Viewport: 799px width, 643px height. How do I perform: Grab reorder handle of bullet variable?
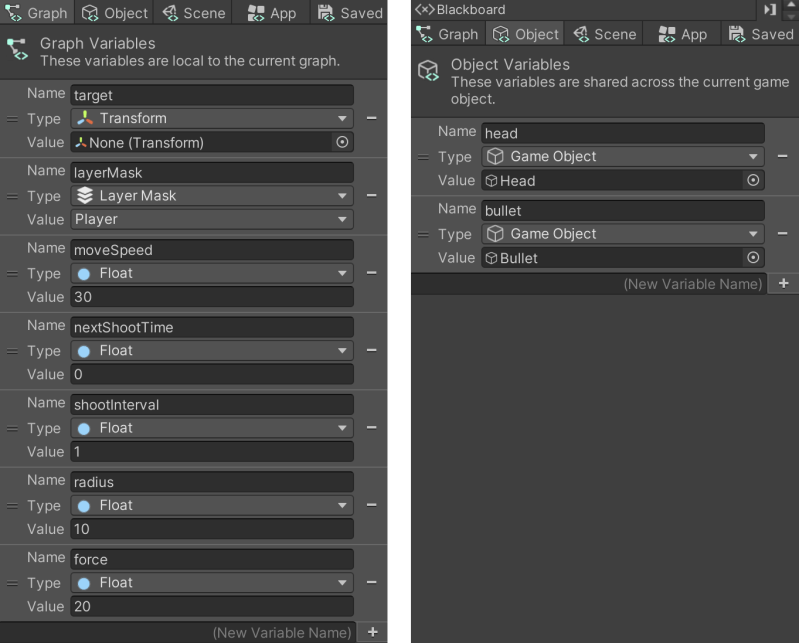pos(423,234)
